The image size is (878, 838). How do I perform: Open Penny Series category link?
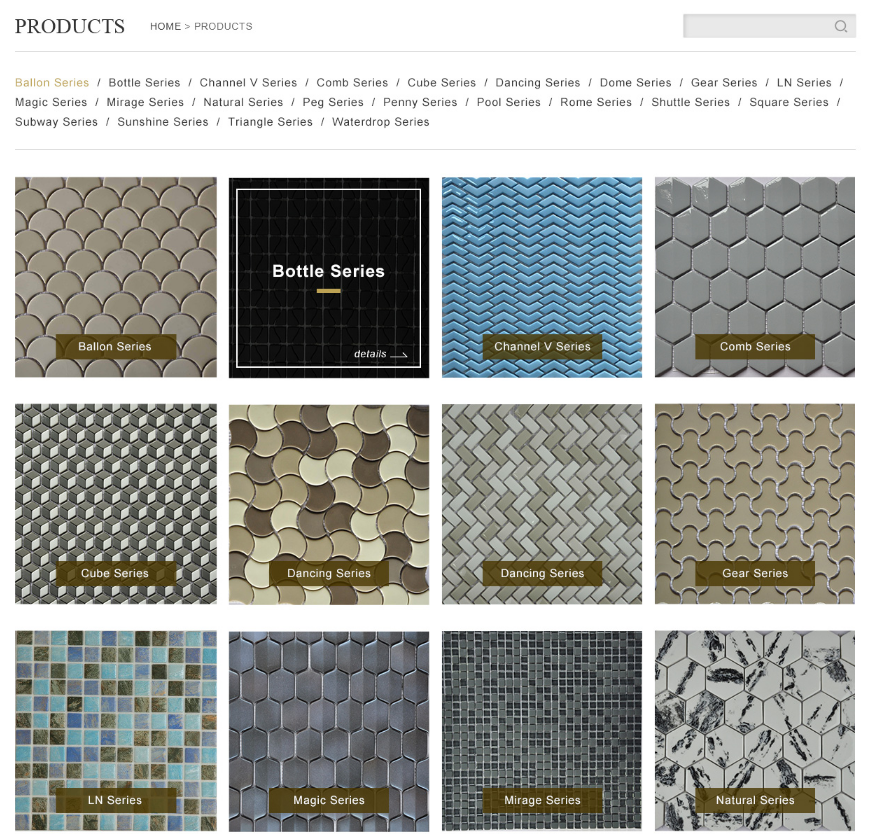tap(420, 102)
